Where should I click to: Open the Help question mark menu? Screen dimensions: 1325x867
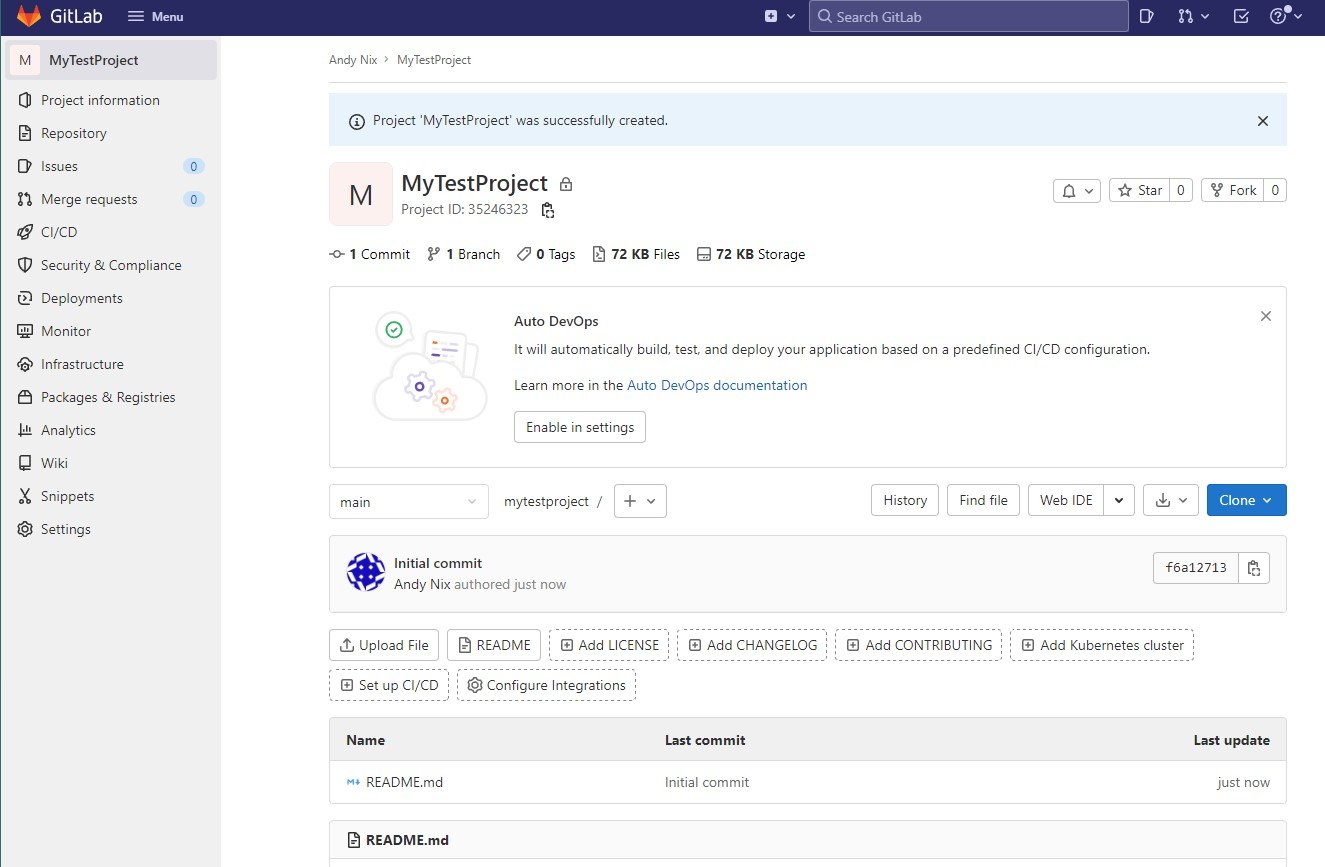click(x=1286, y=16)
